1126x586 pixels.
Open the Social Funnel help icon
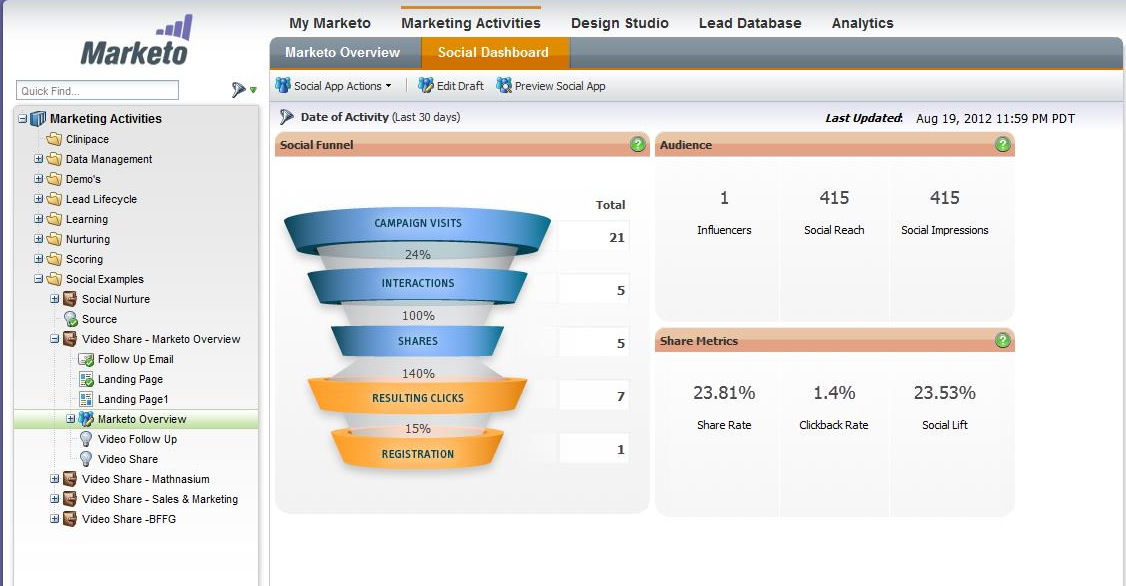[638, 144]
